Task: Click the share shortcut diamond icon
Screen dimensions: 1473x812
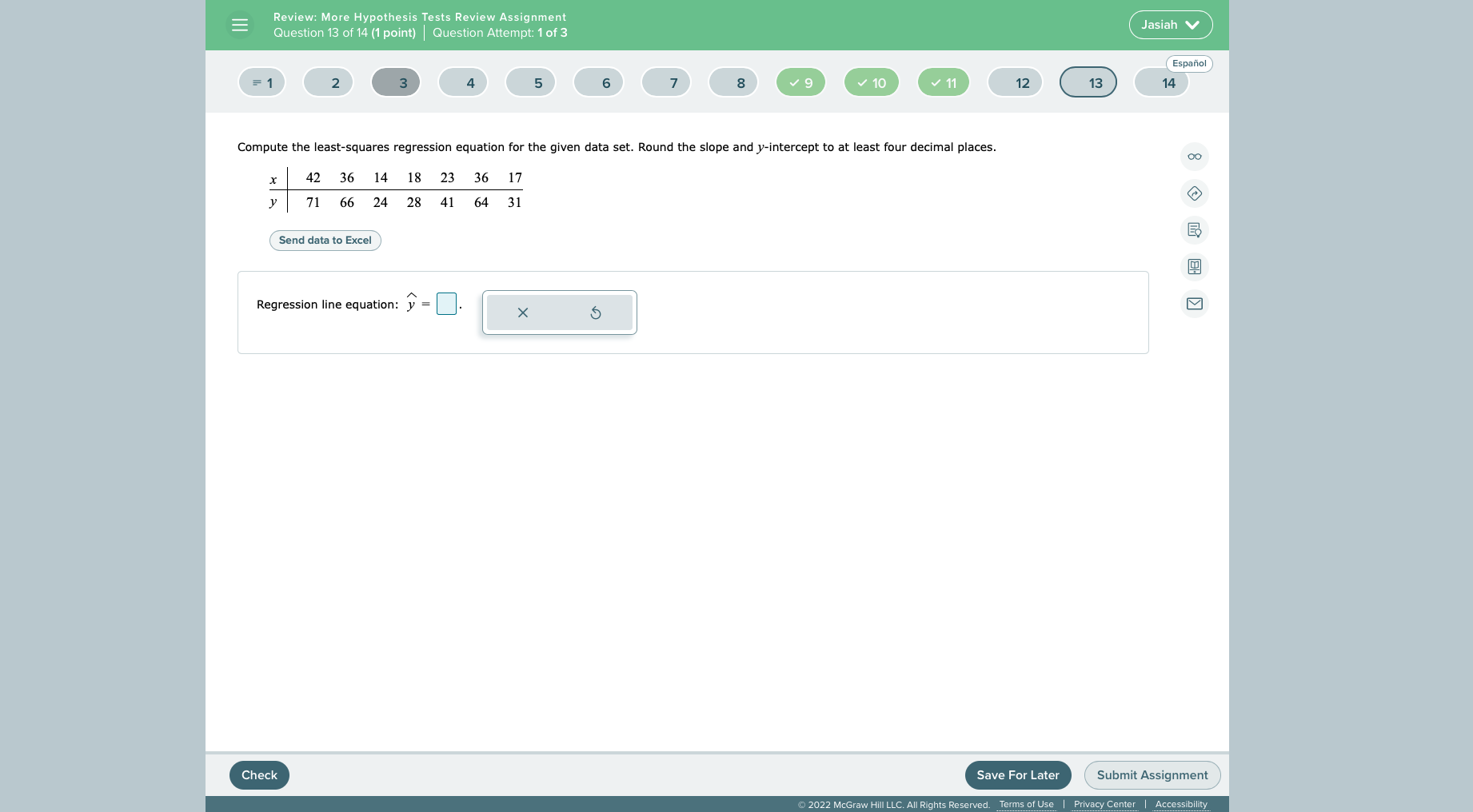Action: [1194, 193]
